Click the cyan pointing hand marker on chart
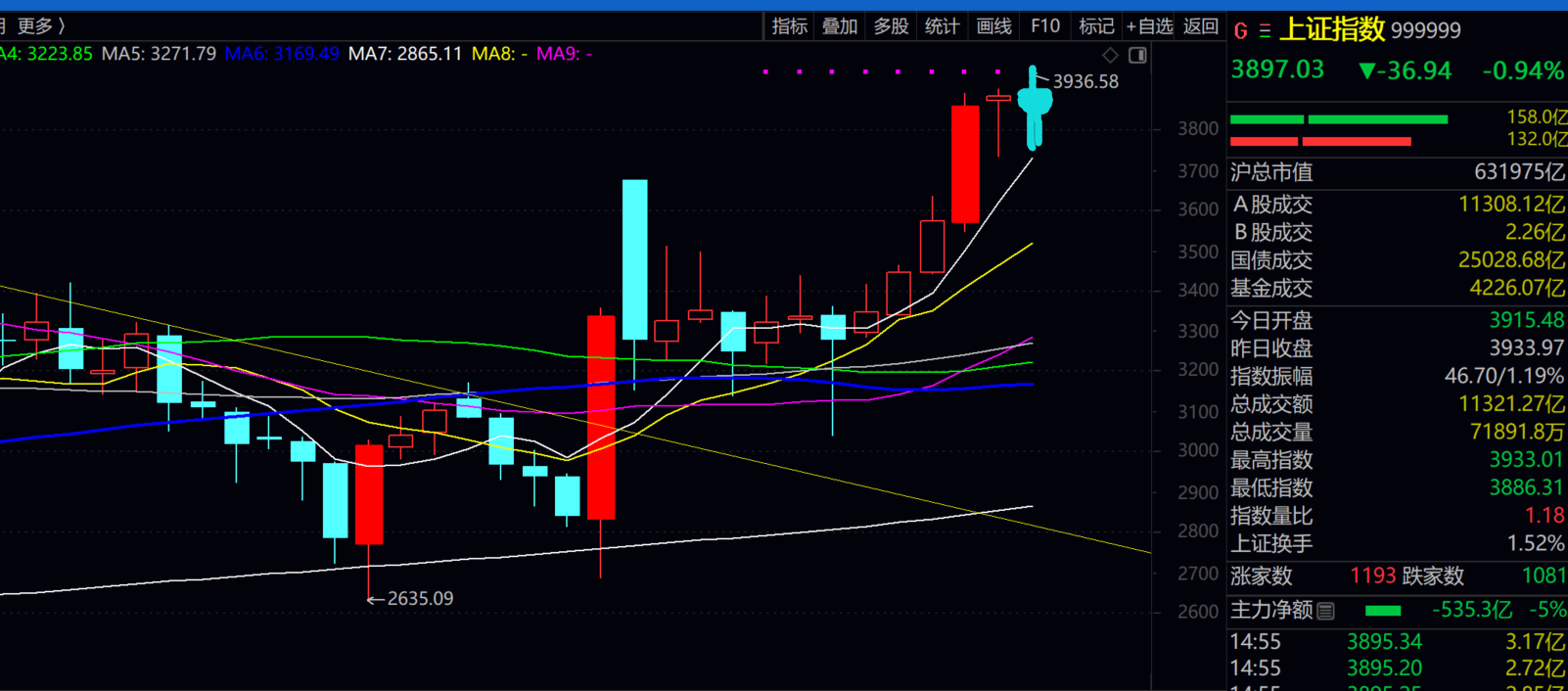The width and height of the screenshot is (1568, 691). coord(1034,104)
